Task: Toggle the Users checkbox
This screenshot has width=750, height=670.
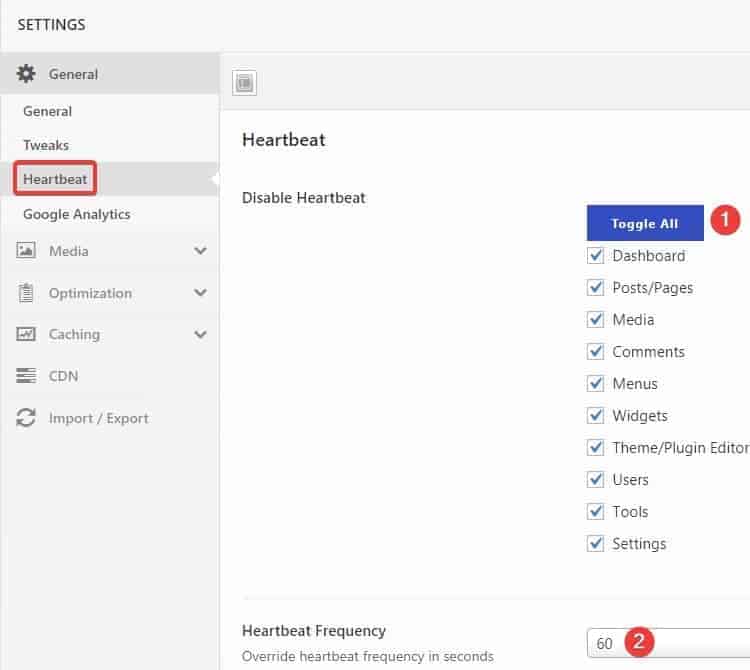Action: (x=596, y=480)
